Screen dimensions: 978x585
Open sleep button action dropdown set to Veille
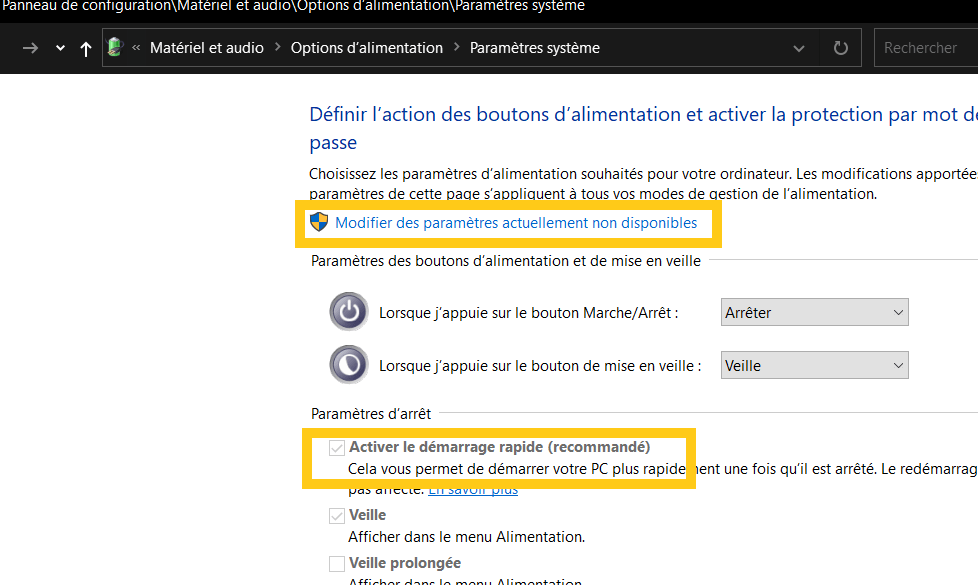814,365
